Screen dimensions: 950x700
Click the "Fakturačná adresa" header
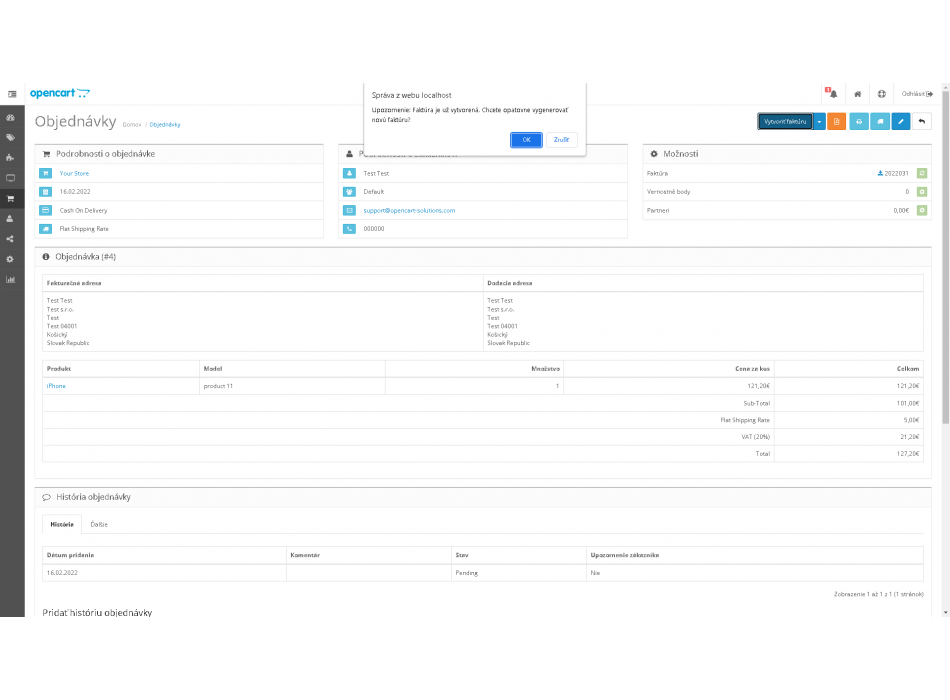click(74, 283)
